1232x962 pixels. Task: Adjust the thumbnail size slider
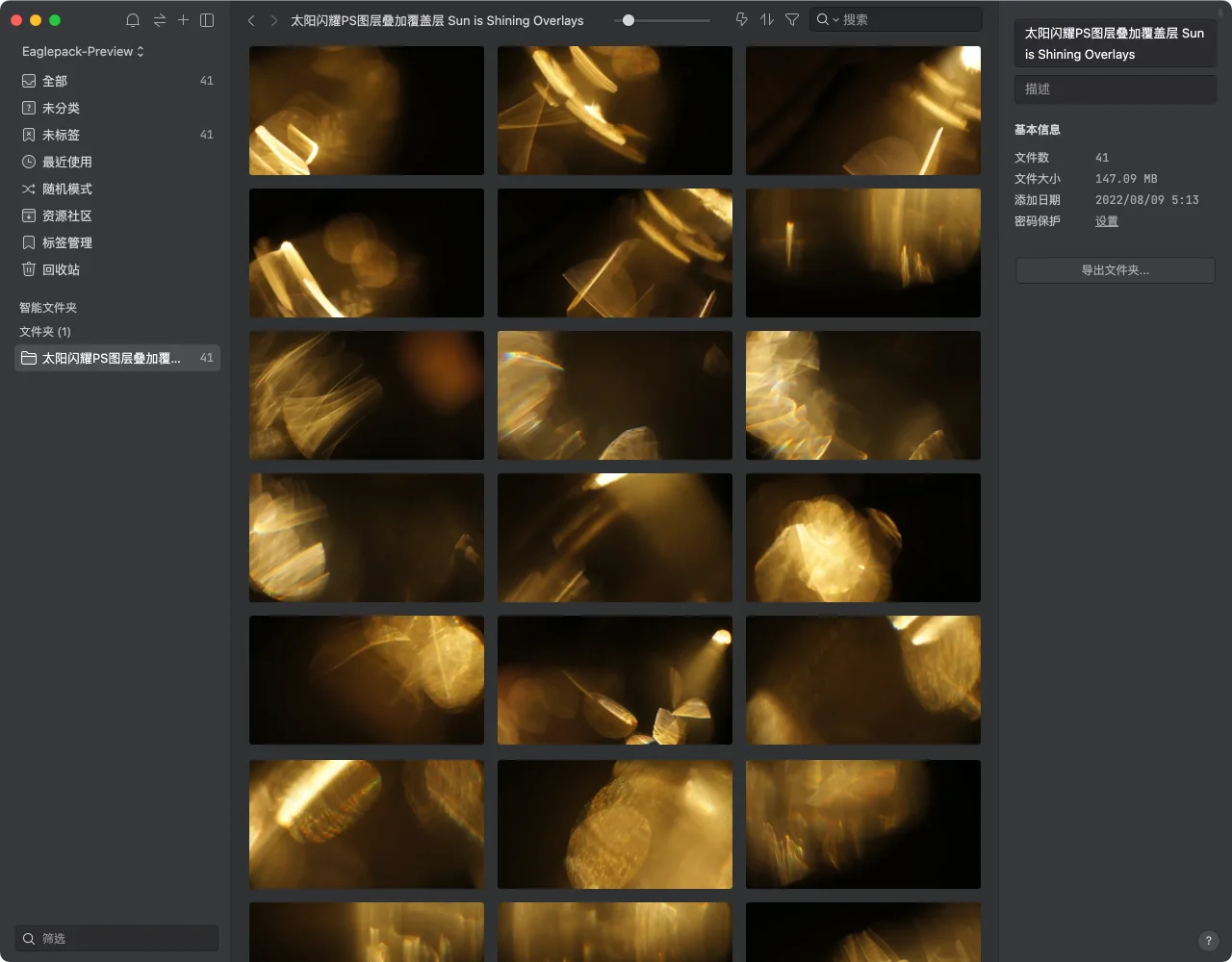pos(629,19)
